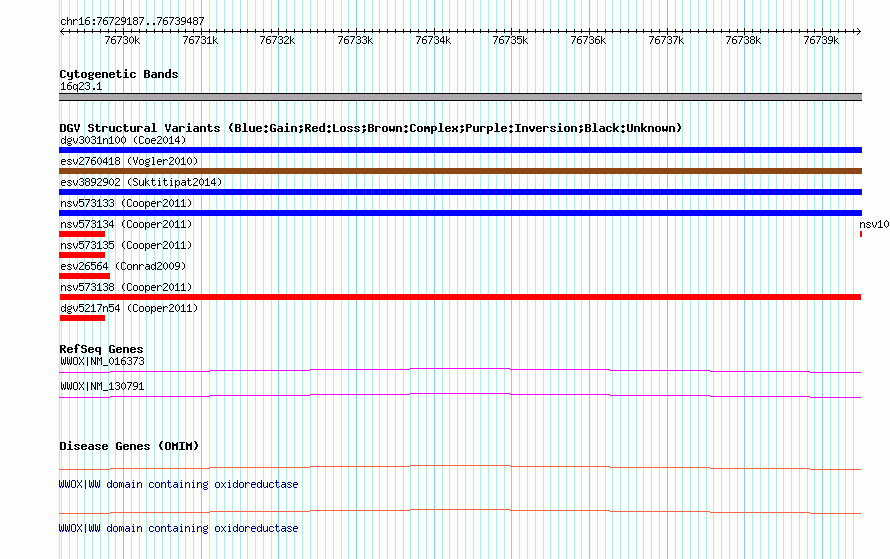
Task: Click the 76736k ruler tick label
Action: pos(588,40)
